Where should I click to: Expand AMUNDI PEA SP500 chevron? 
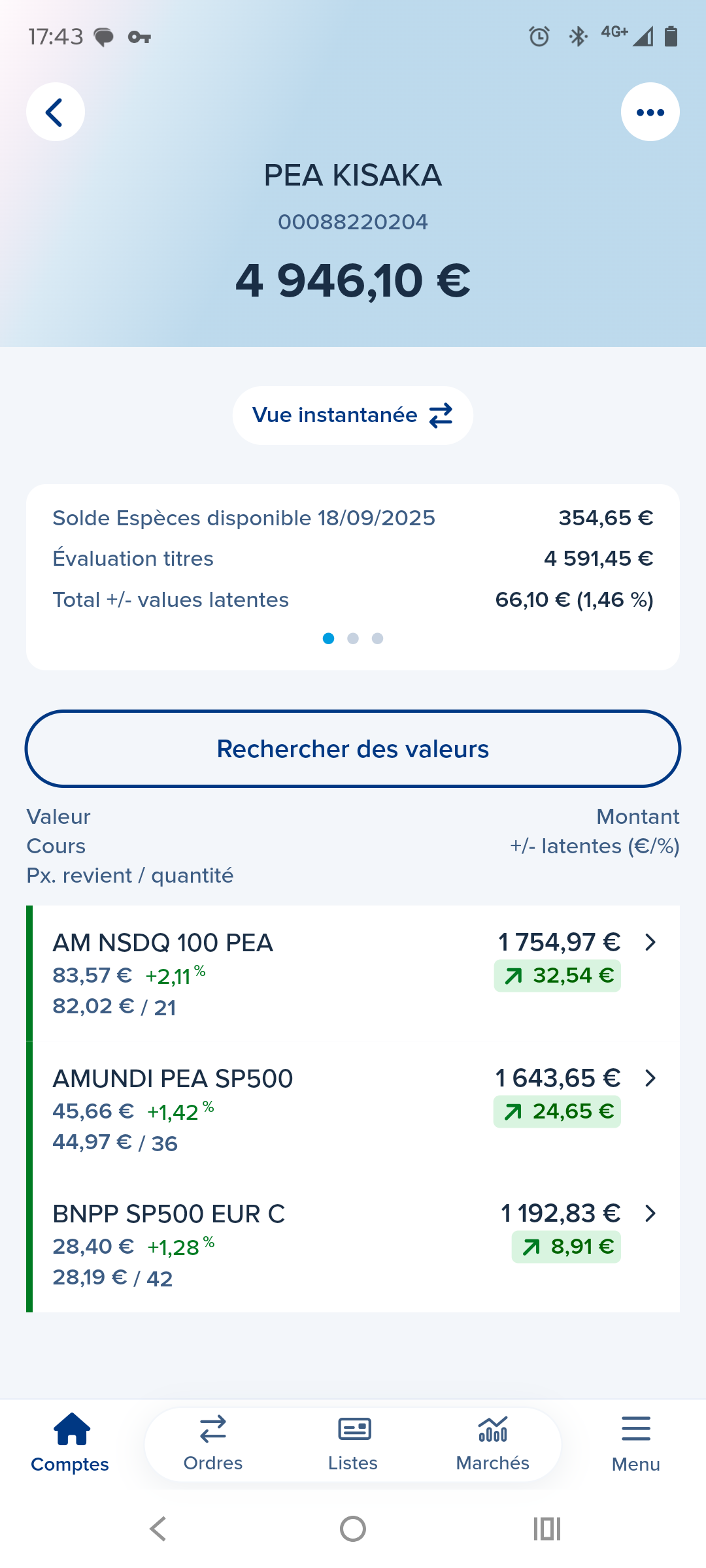[650, 1078]
